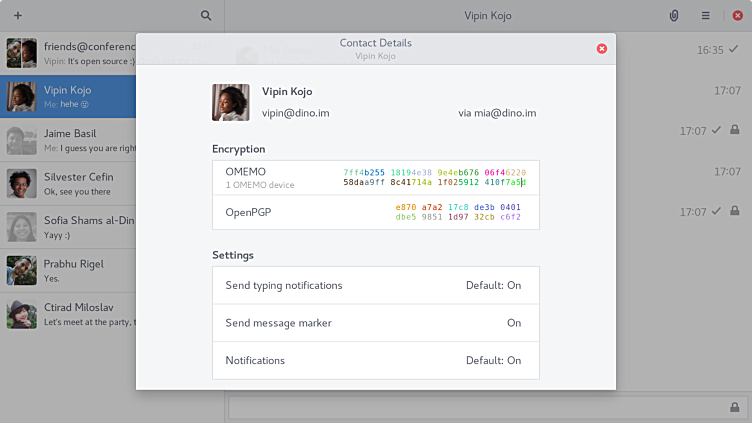Open the conversation search magnifier
The width and height of the screenshot is (752, 423).
tap(206, 16)
